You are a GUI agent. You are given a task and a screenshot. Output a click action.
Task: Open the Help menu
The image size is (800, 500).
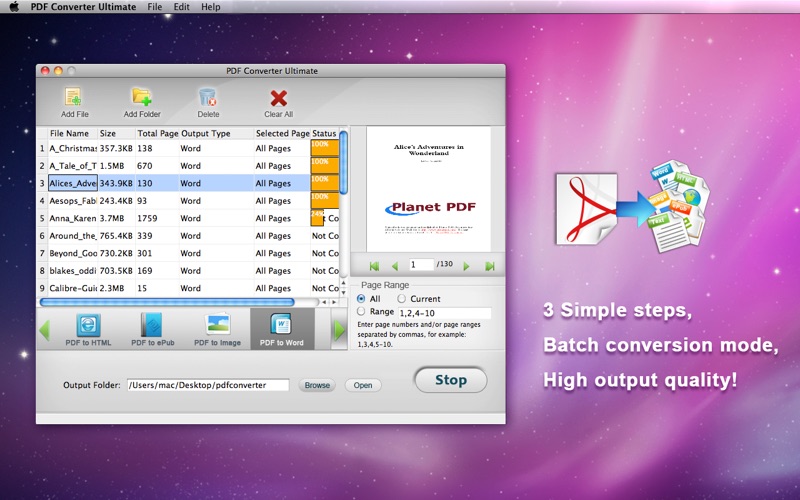pos(211,7)
